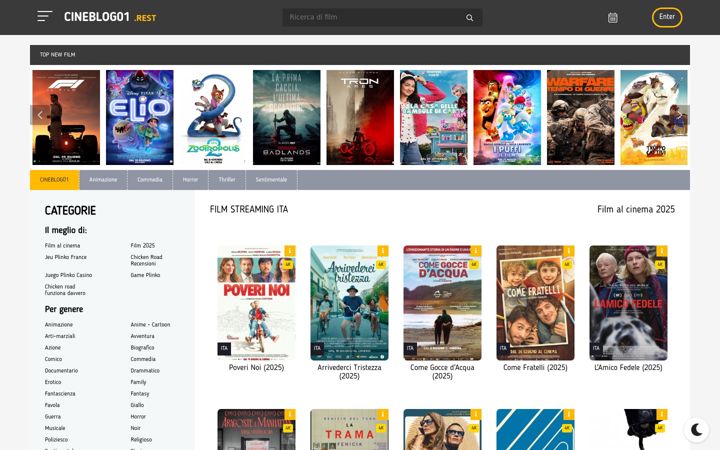
Task: Open the Arrivederci Tristezza poster thumbnail
Action: 349,303
